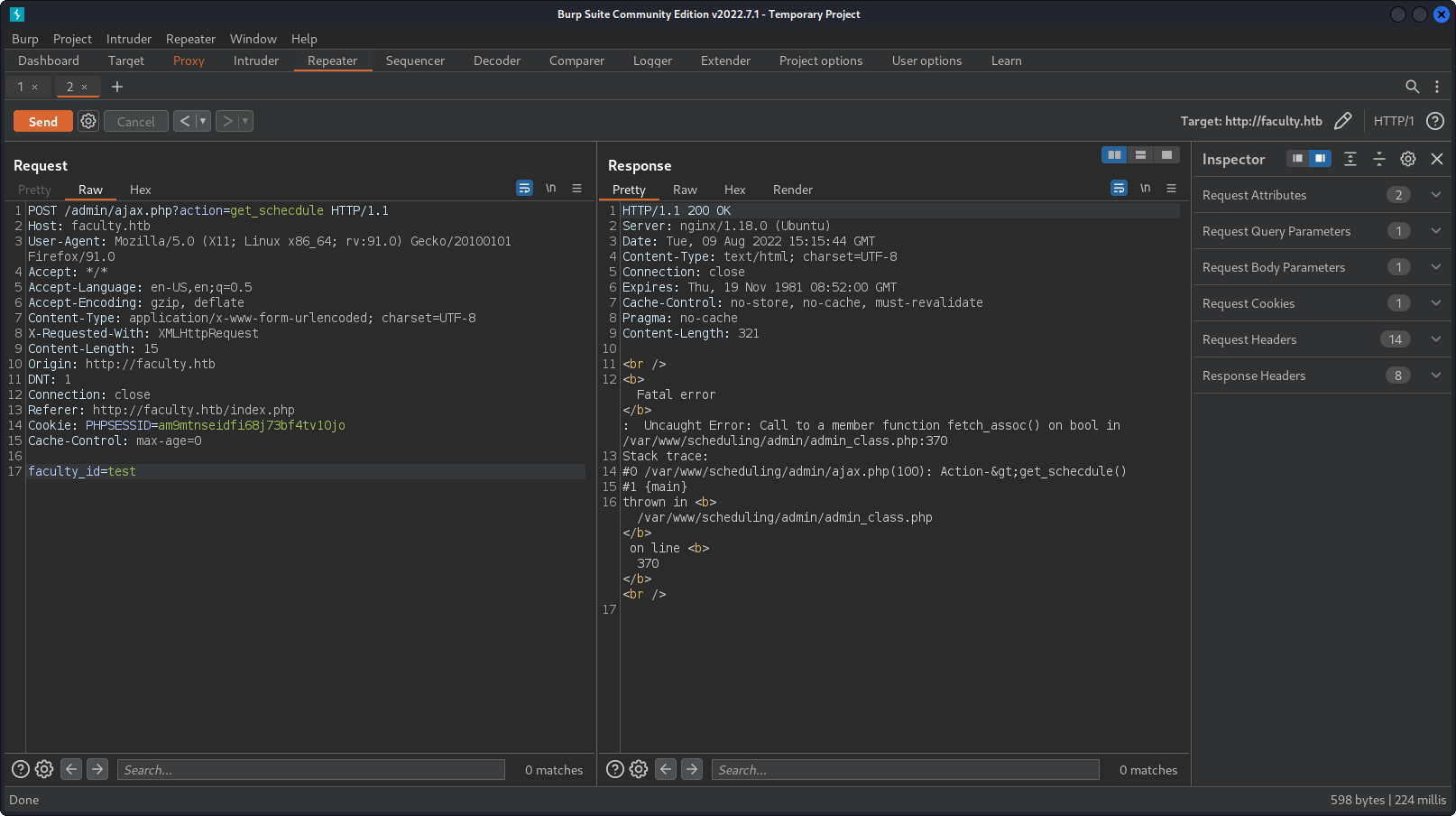The height and width of the screenshot is (816, 1456).
Task: View response in Render tab
Action: click(793, 190)
